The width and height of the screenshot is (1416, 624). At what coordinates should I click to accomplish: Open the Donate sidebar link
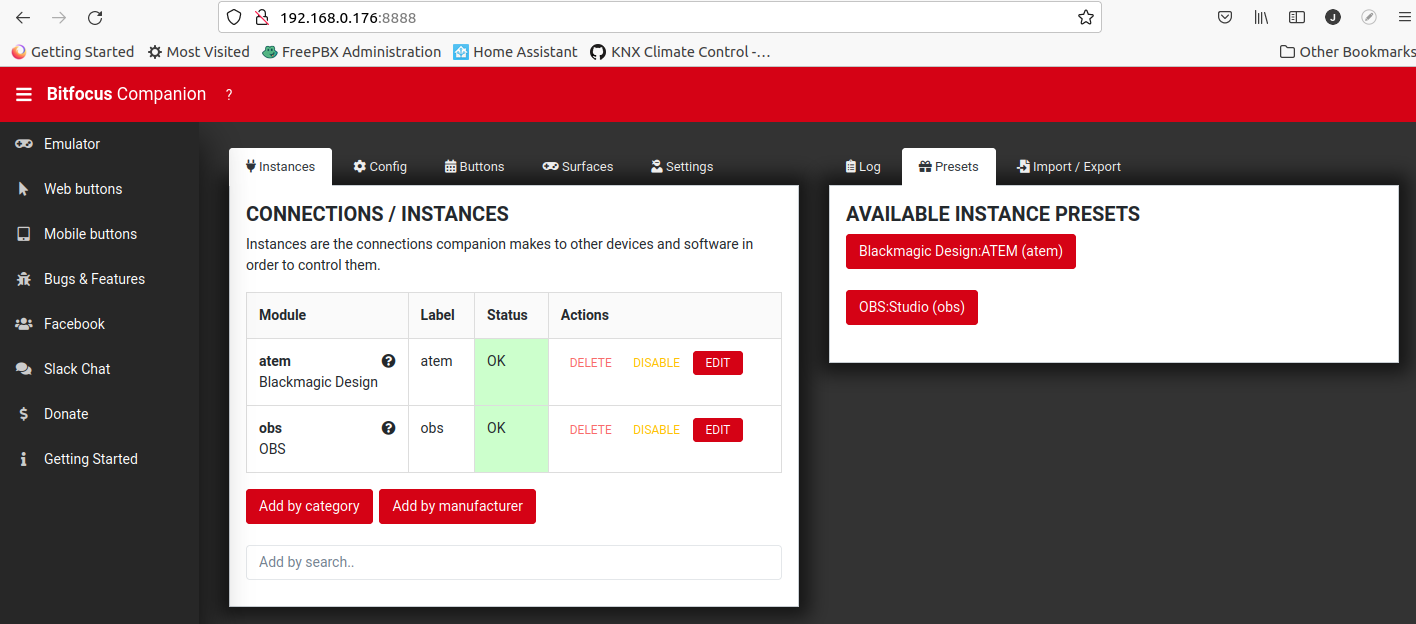pos(100,414)
